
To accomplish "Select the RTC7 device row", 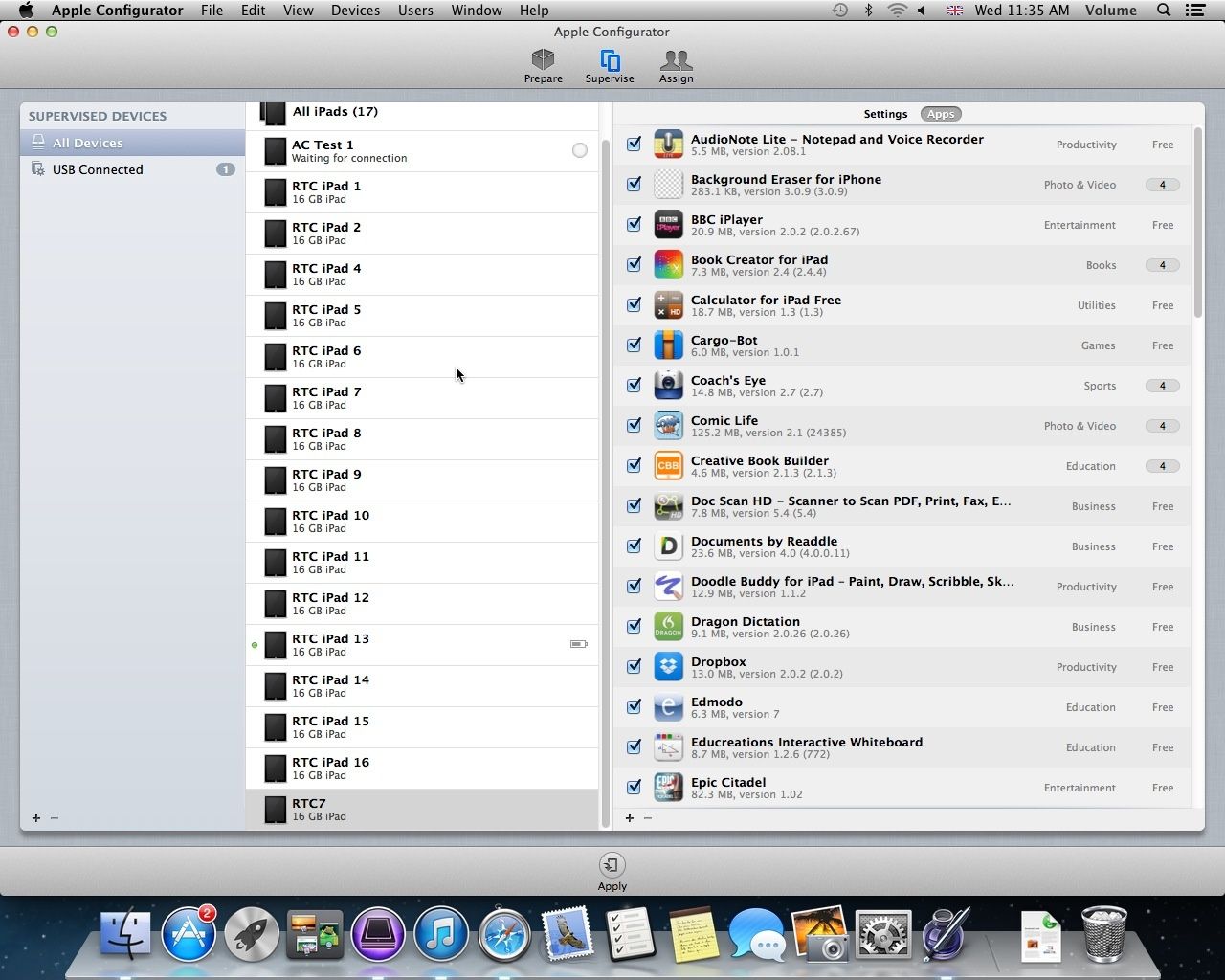I will [422, 810].
